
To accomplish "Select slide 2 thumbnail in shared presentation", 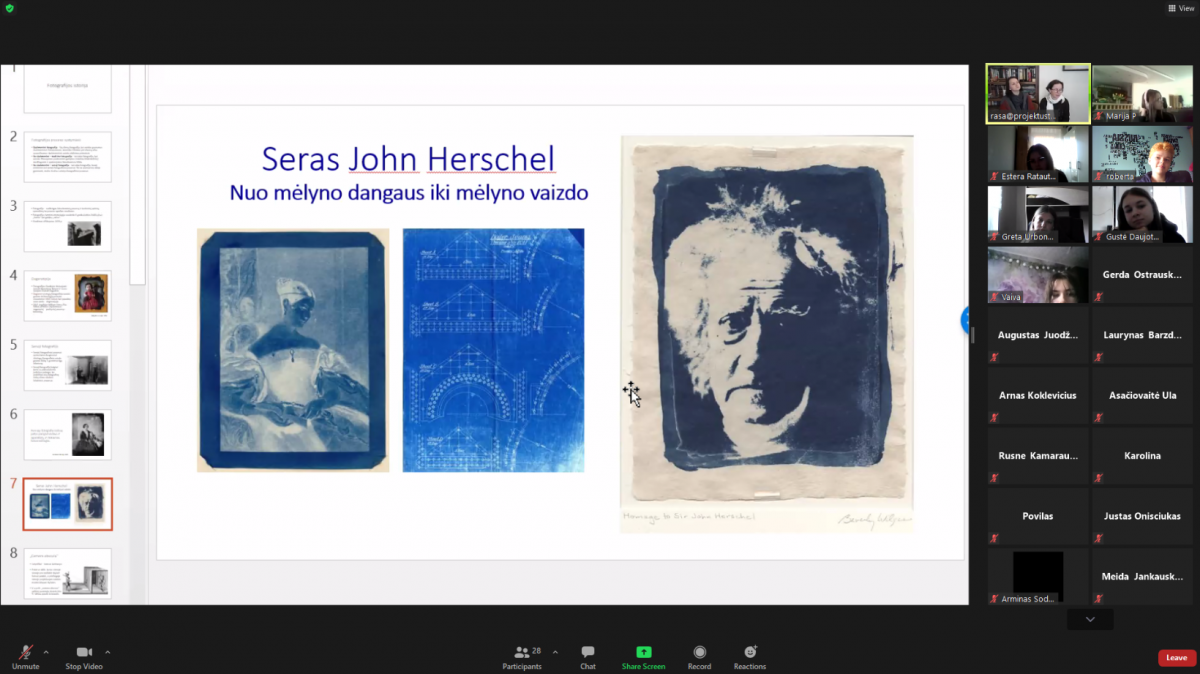I will click(67, 157).
